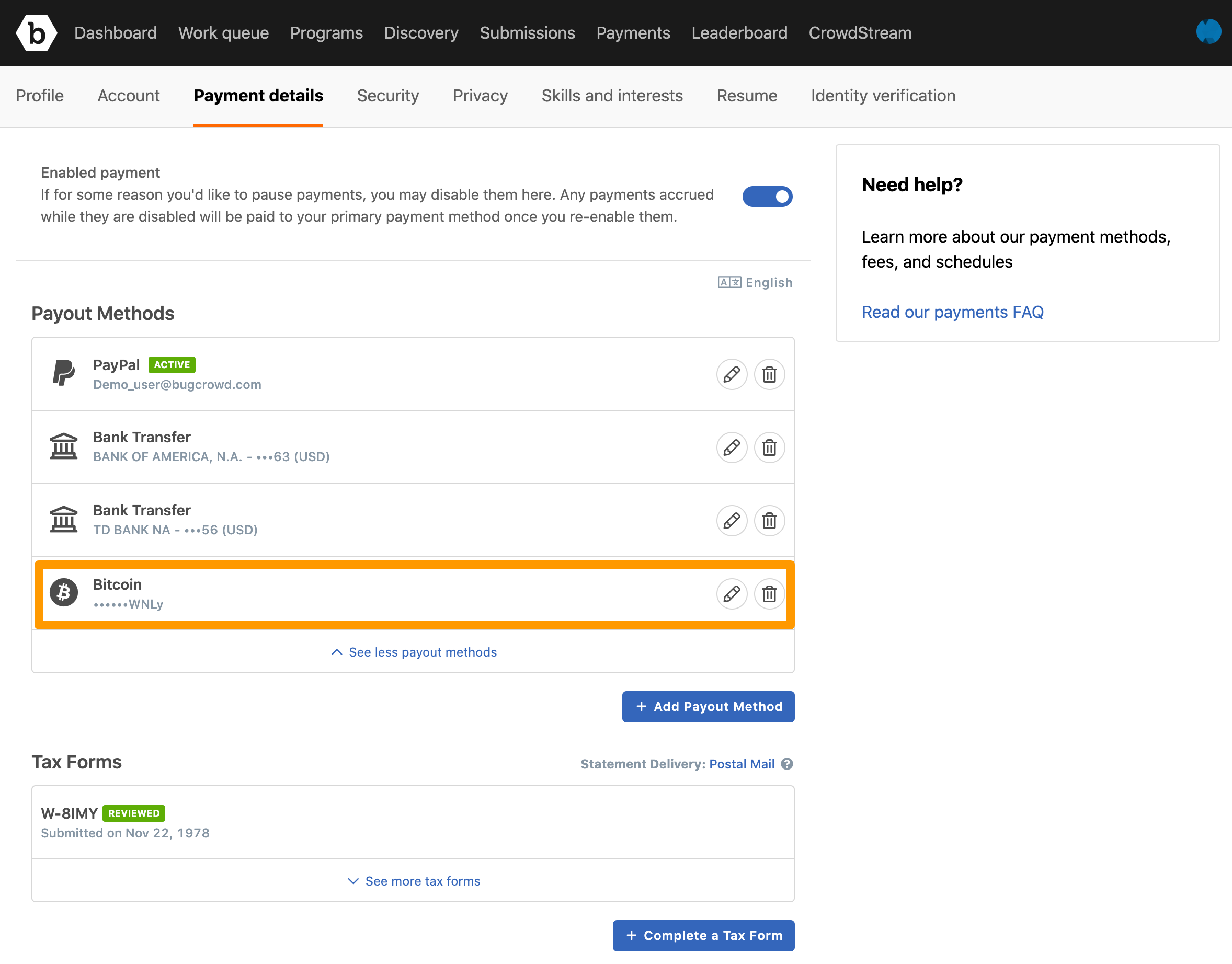Click Add Payout Method button

pyautogui.click(x=708, y=706)
